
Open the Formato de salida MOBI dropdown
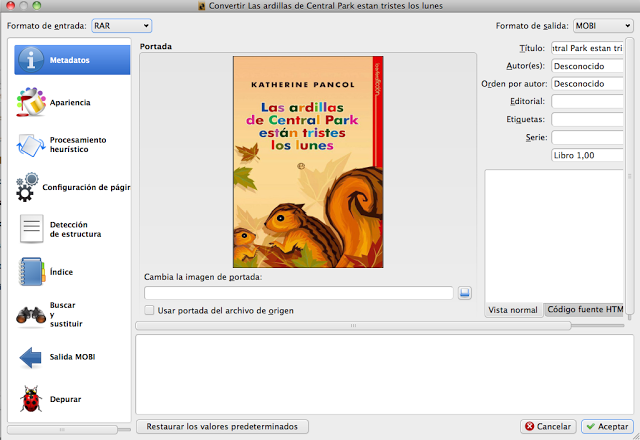click(603, 26)
